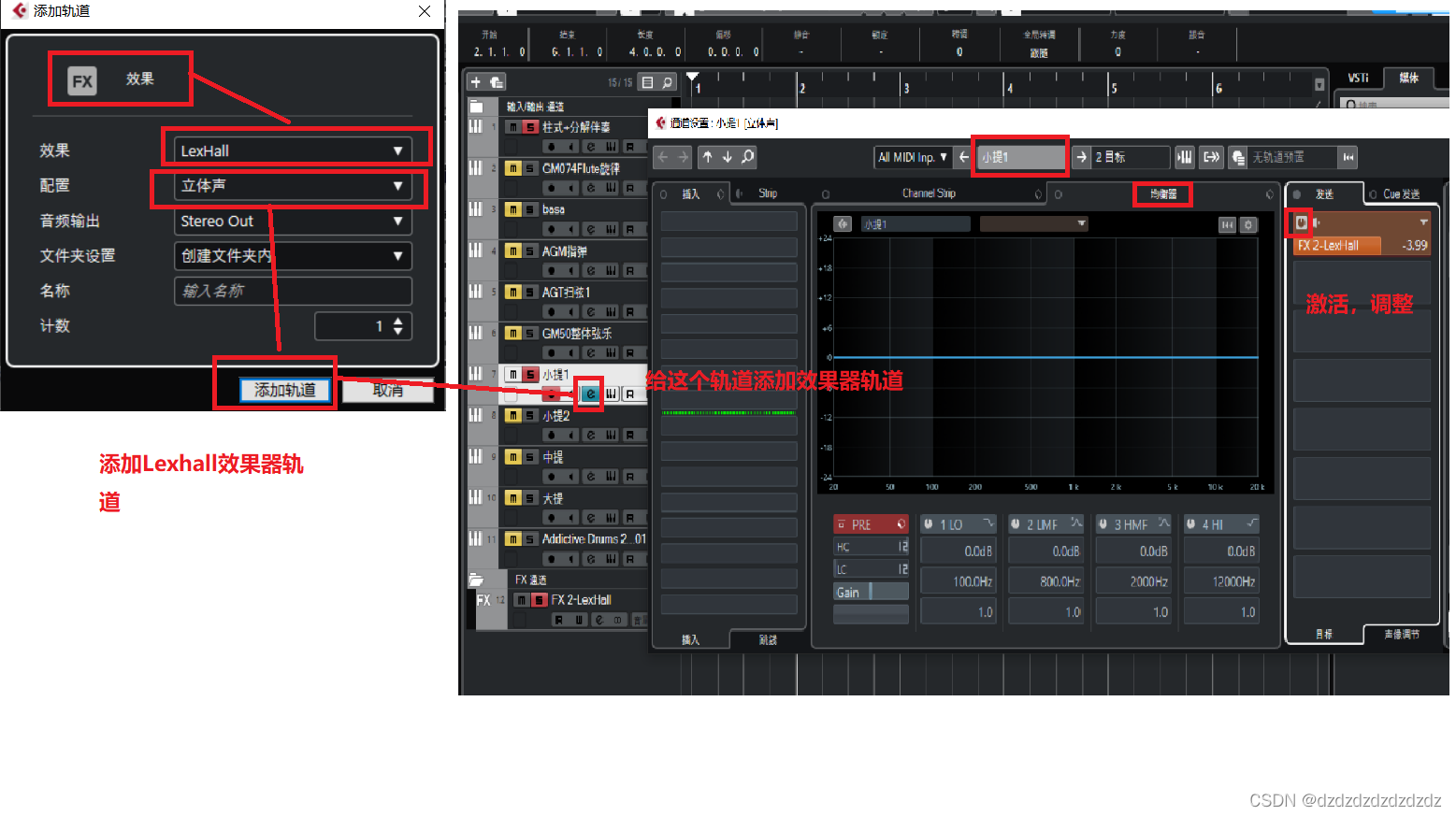Screen dimensions: 1456x816
Task: Click EQ reset icon beside gear
Action: click(1227, 224)
